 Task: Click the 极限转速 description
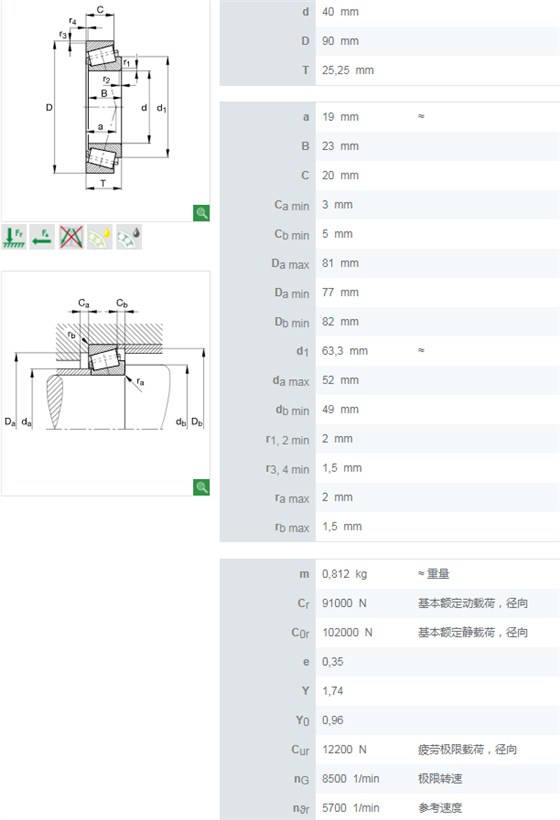(x=440, y=779)
